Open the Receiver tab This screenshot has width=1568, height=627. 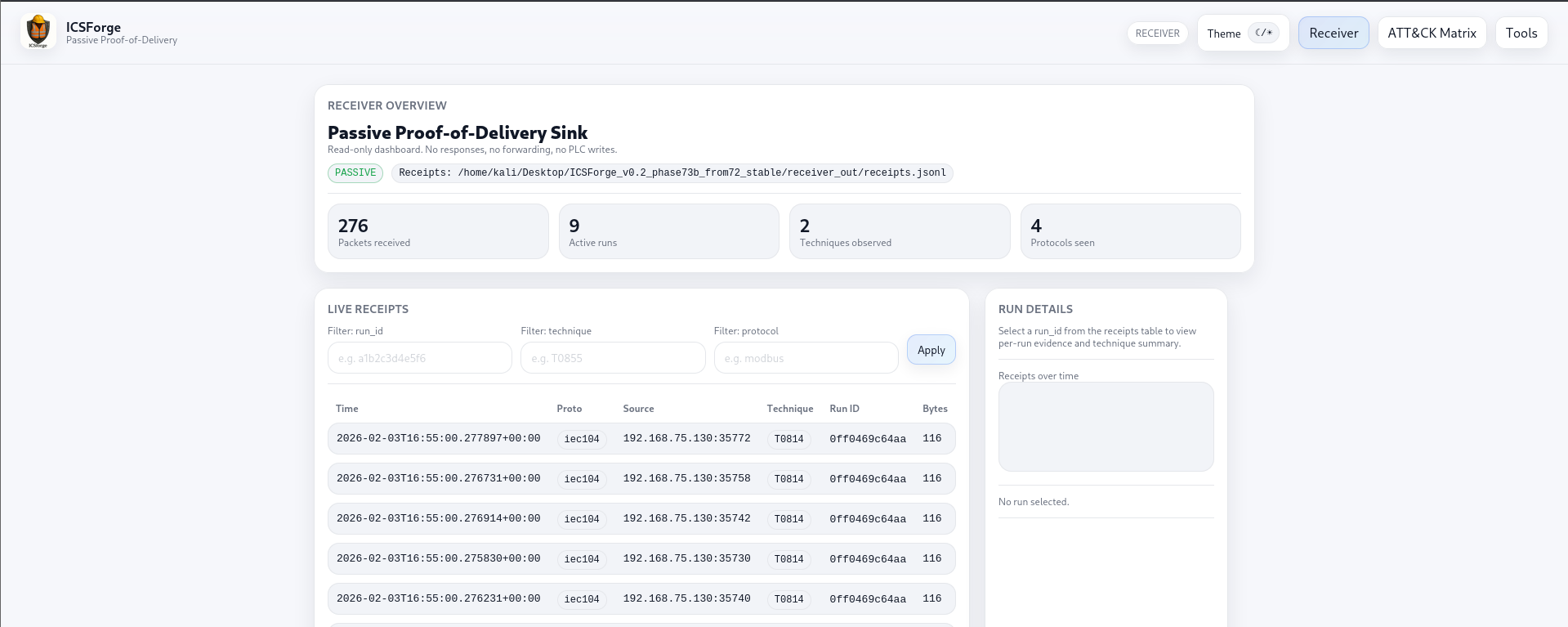[x=1333, y=34]
